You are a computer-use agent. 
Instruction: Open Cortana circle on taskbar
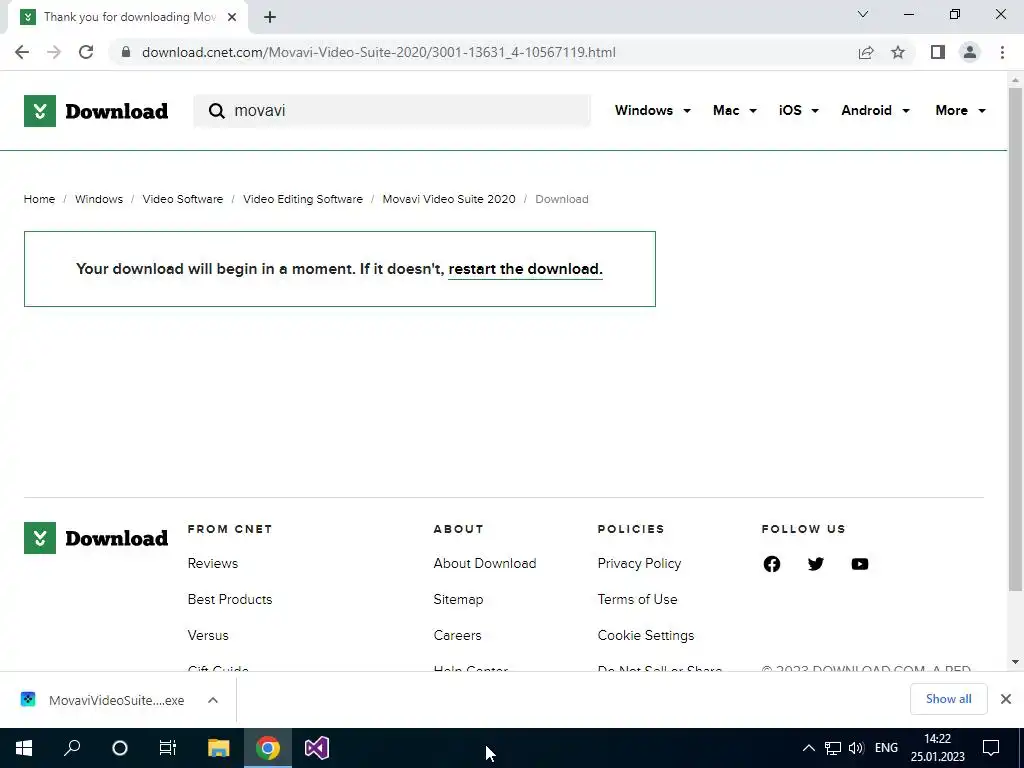[x=120, y=748]
